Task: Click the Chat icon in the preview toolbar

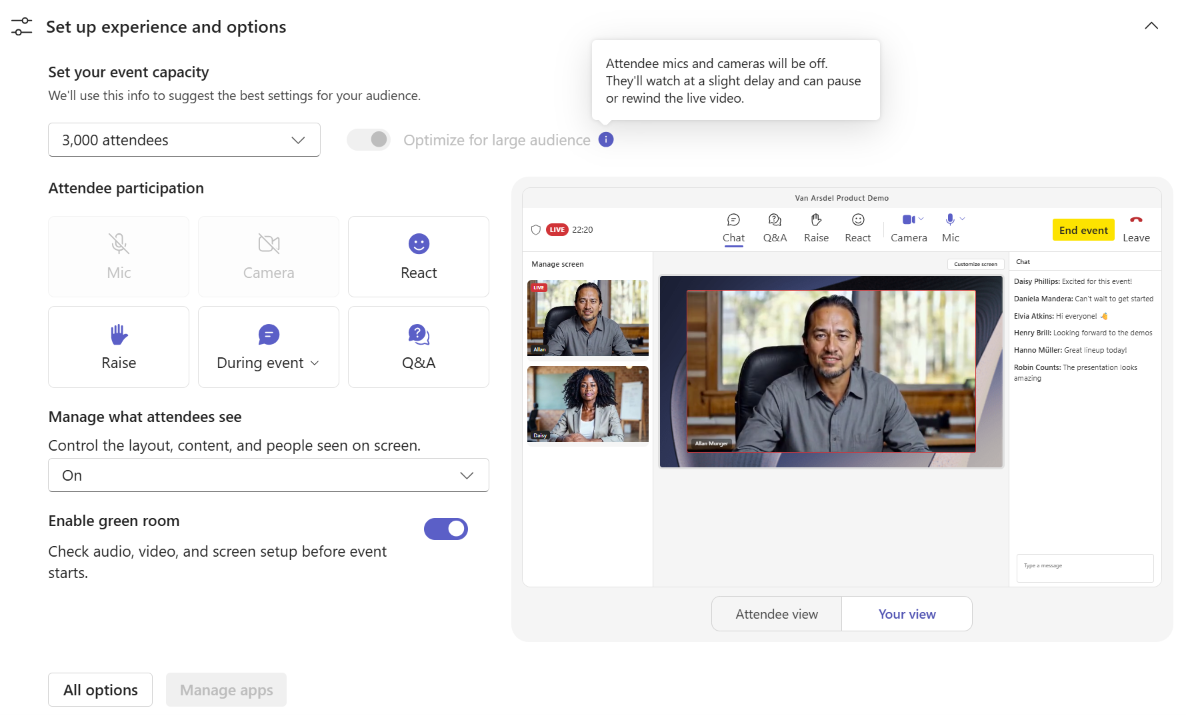Action: click(733, 220)
